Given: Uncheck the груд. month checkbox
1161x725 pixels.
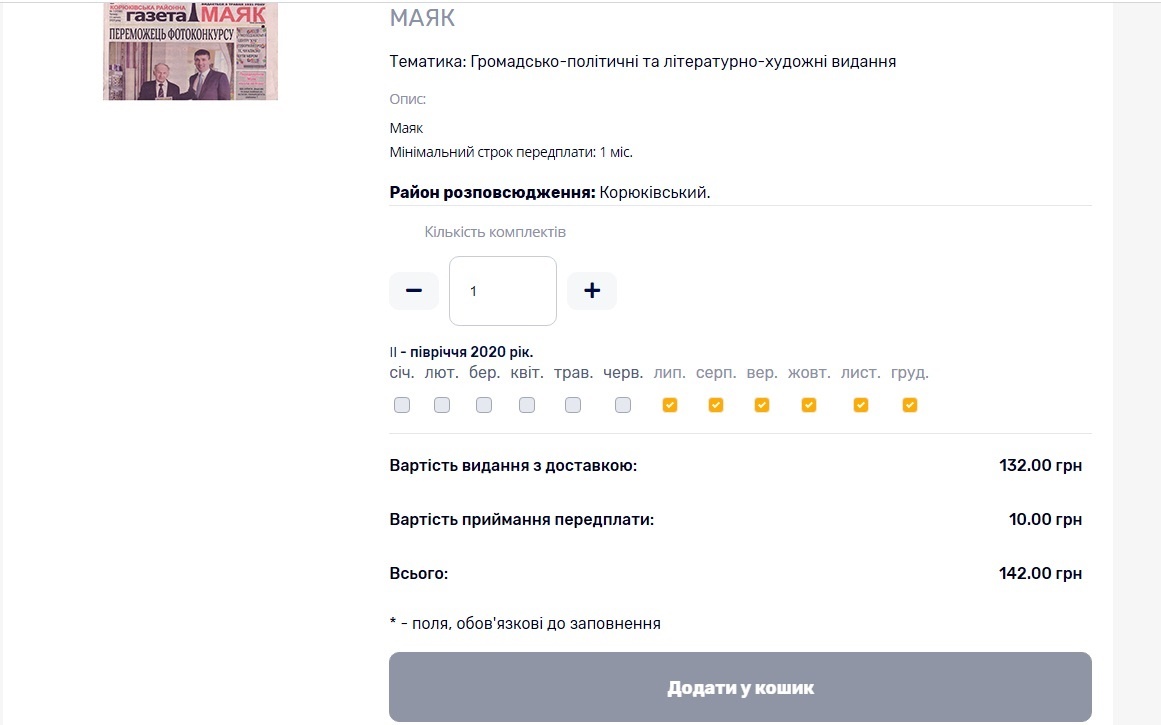Looking at the screenshot, I should pos(910,405).
